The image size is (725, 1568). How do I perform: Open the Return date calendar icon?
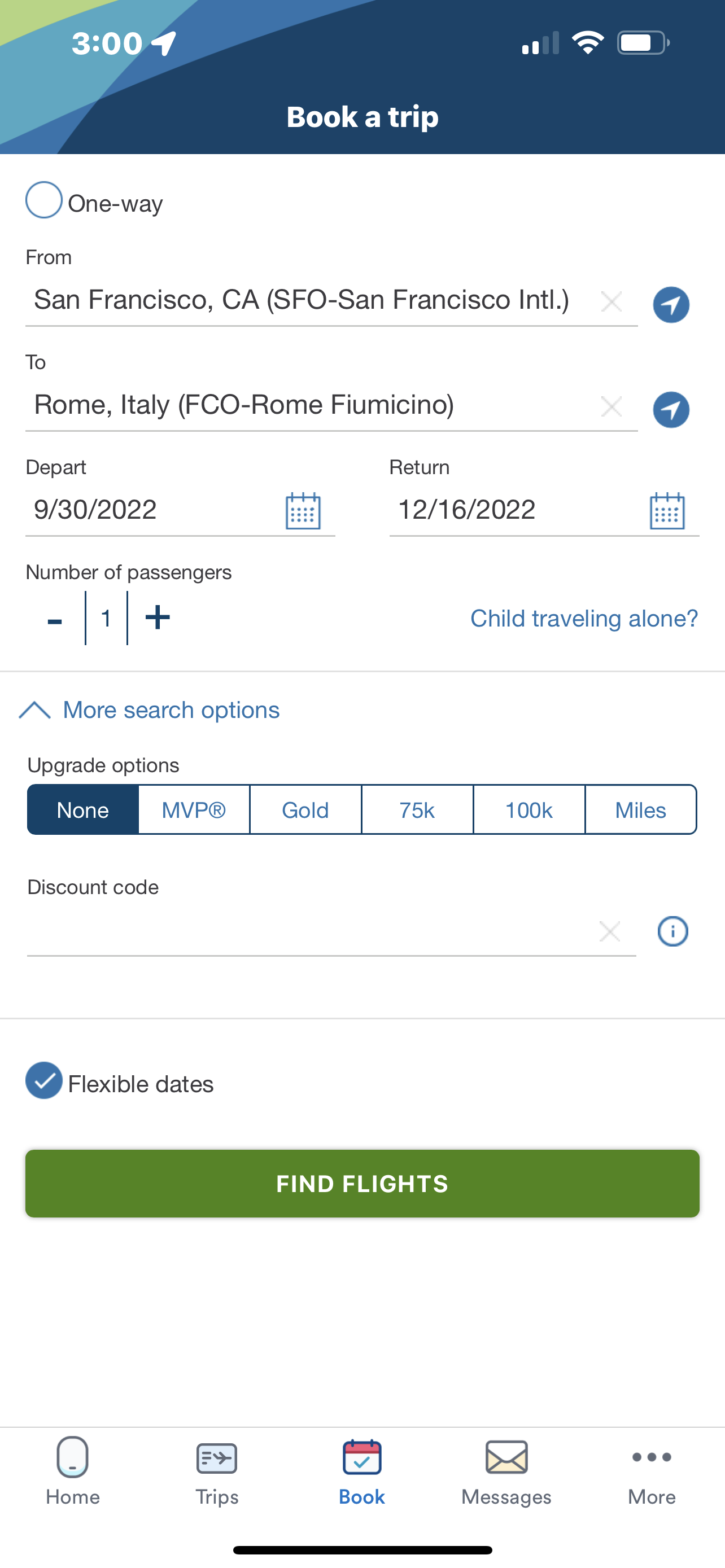(667, 511)
